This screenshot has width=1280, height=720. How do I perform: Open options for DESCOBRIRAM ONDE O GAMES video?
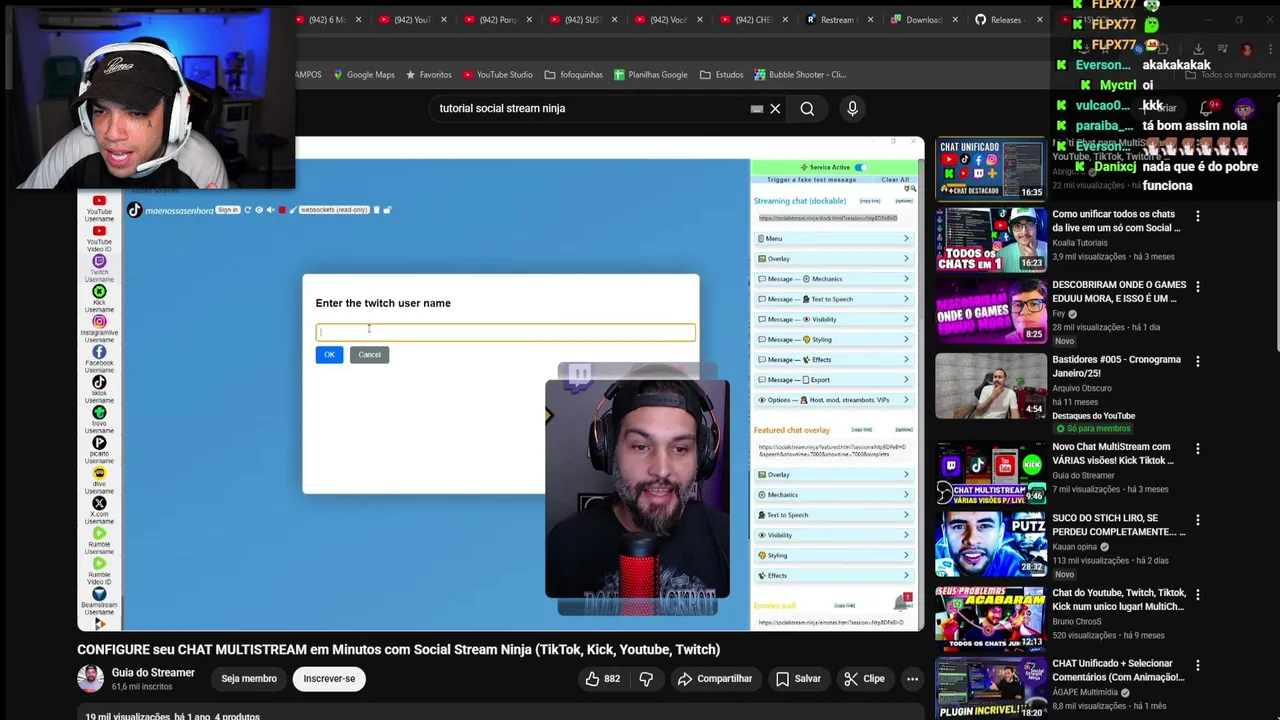point(1197,287)
